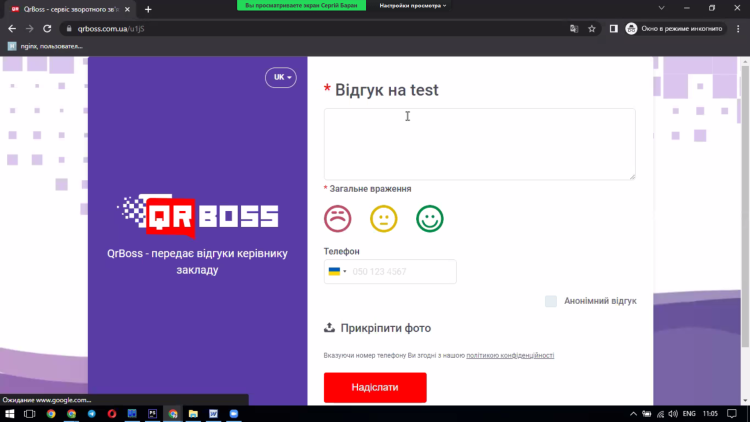Open the Chrome three-dot menu
Viewport: 750px width, 422px height.
click(736, 29)
